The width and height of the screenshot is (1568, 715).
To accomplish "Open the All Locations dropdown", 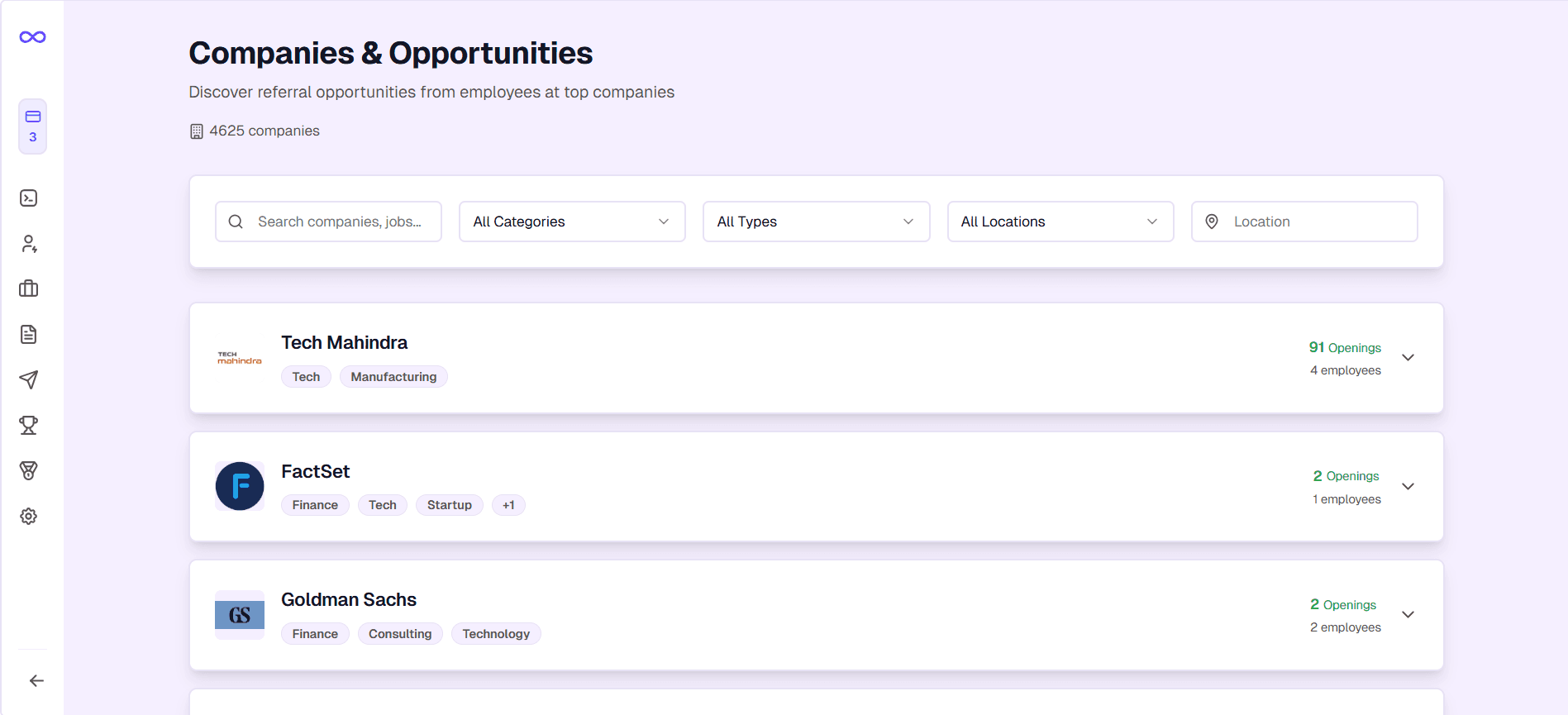I will point(1060,222).
